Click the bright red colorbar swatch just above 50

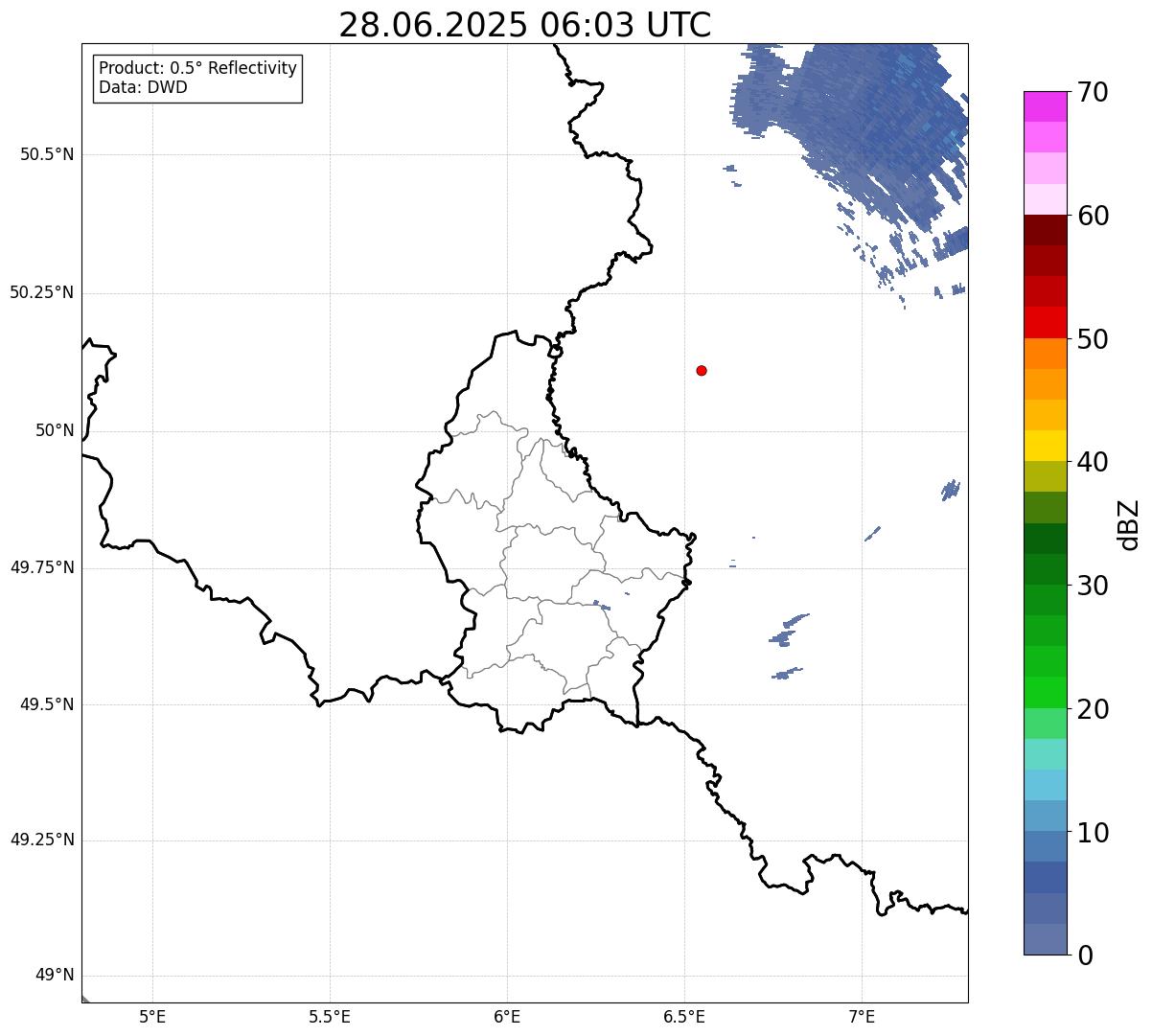1046,323
